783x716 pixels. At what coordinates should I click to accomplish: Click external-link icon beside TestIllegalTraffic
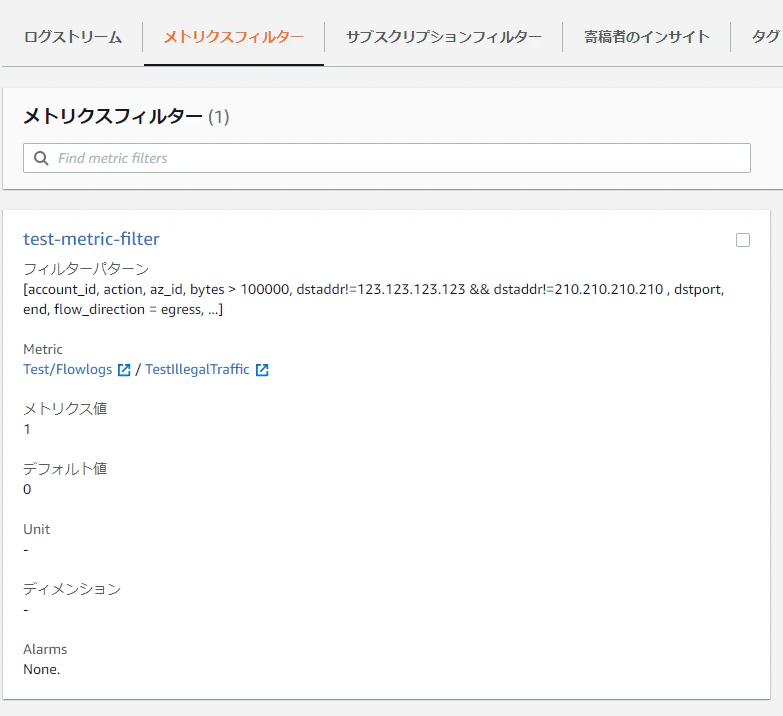[262, 370]
